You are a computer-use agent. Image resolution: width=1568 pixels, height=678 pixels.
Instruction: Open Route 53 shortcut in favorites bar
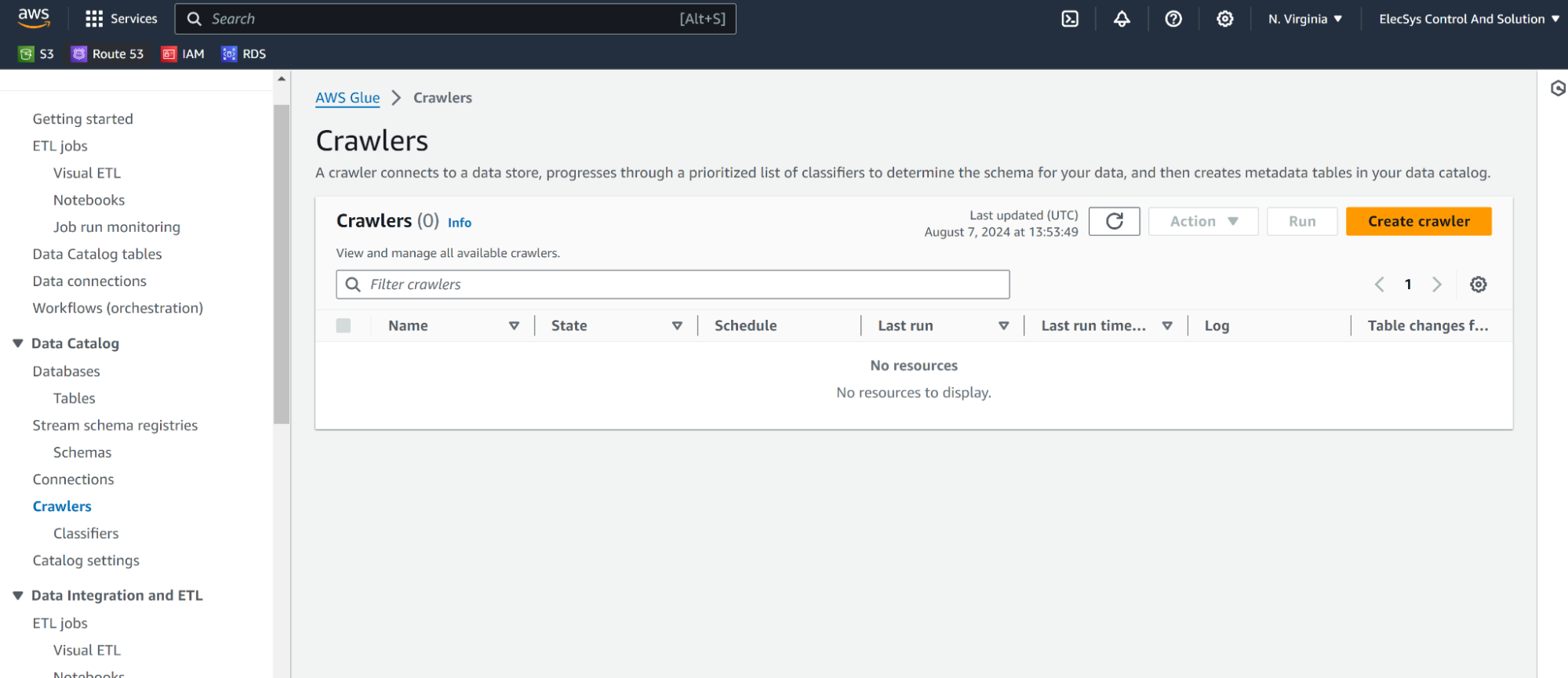(x=107, y=54)
